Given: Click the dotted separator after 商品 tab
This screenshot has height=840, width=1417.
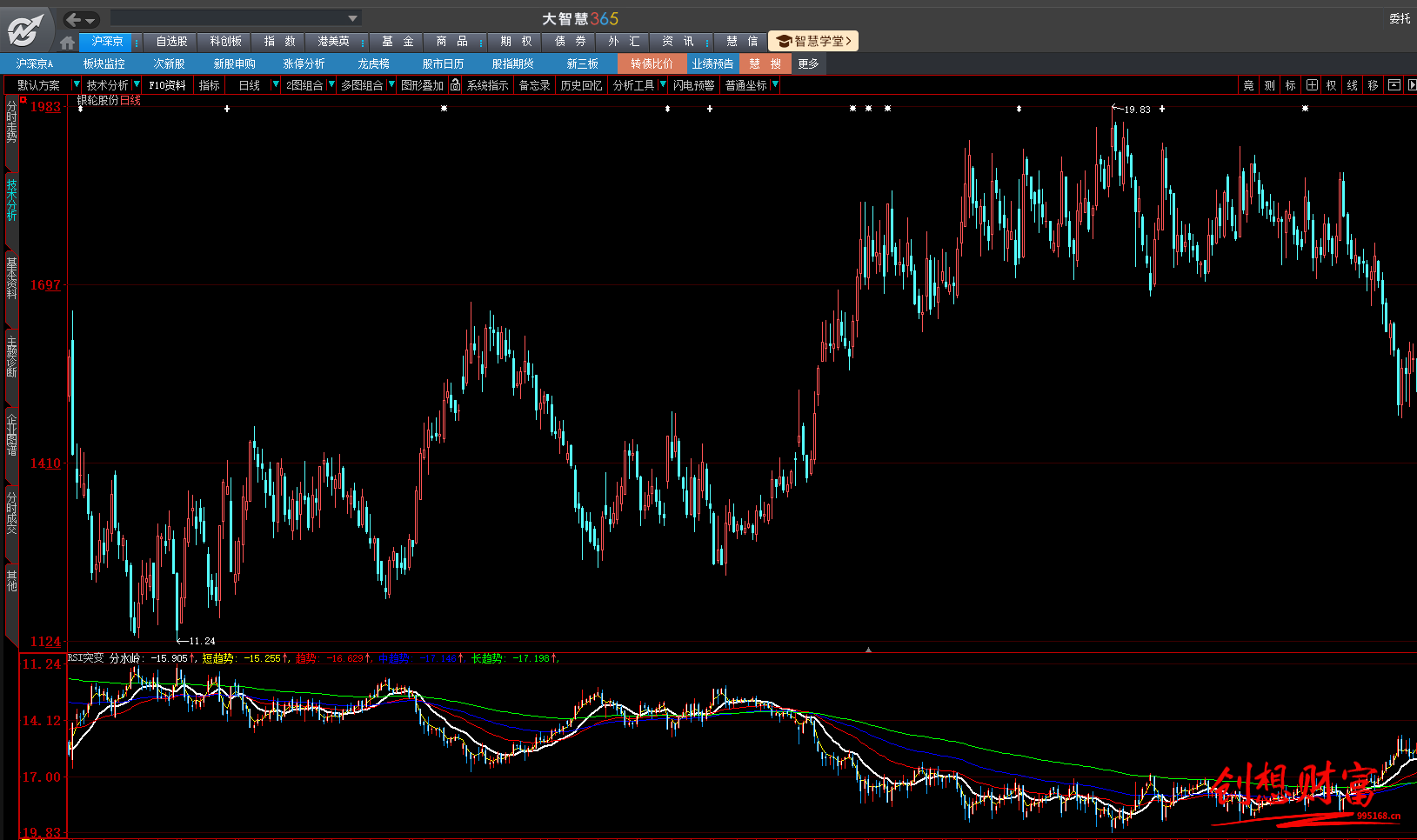Looking at the screenshot, I should point(481,43).
